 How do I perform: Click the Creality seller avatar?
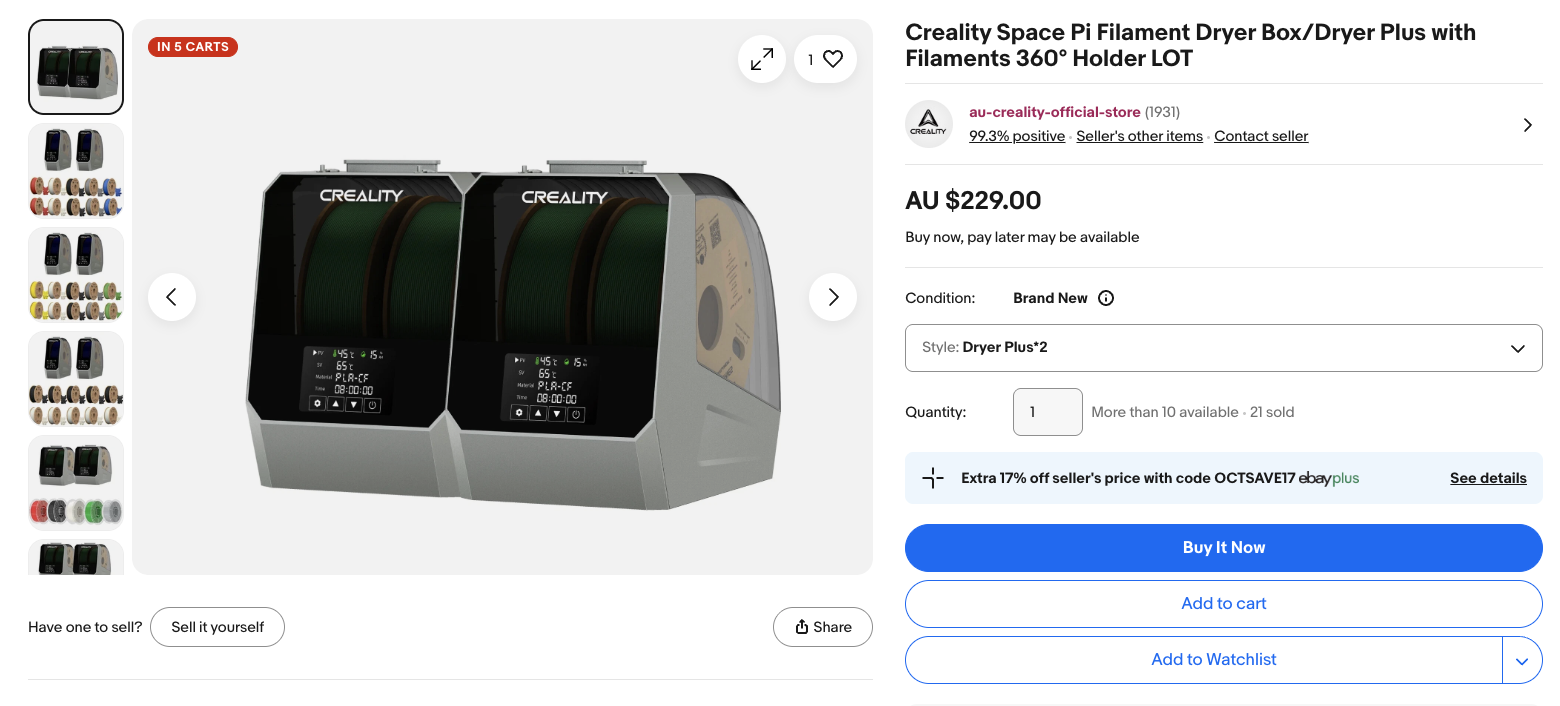(928, 123)
